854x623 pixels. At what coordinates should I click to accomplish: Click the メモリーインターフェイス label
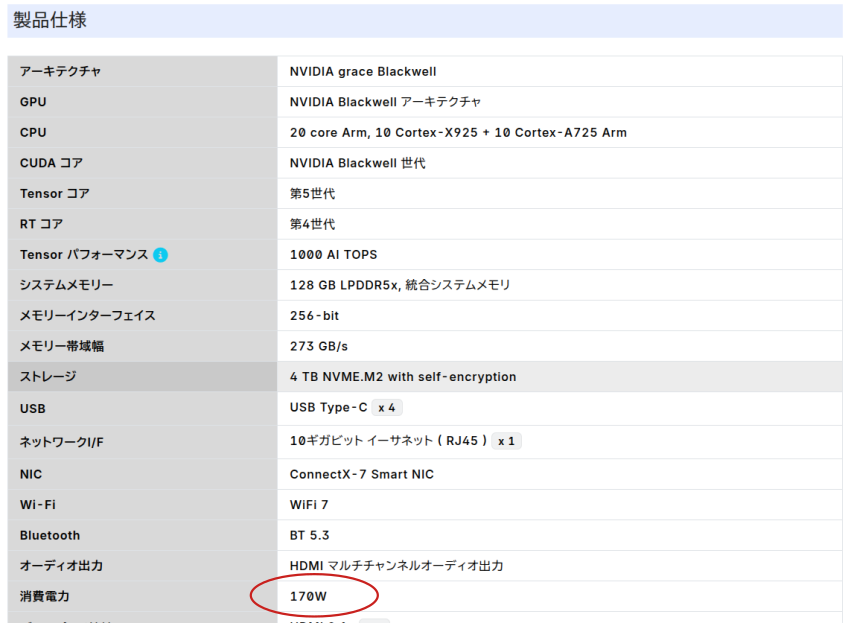coord(88,315)
